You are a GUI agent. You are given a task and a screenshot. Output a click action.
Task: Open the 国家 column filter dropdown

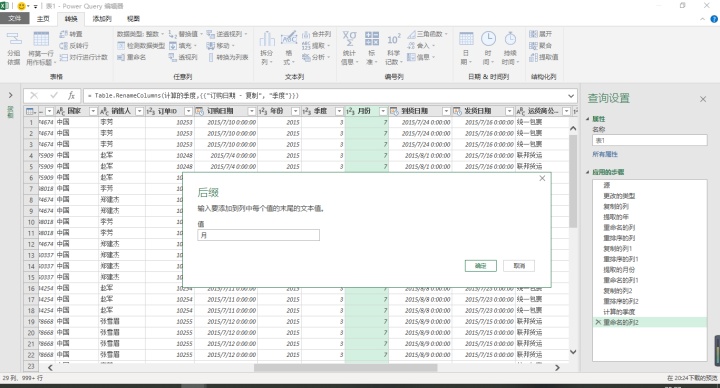93,111
